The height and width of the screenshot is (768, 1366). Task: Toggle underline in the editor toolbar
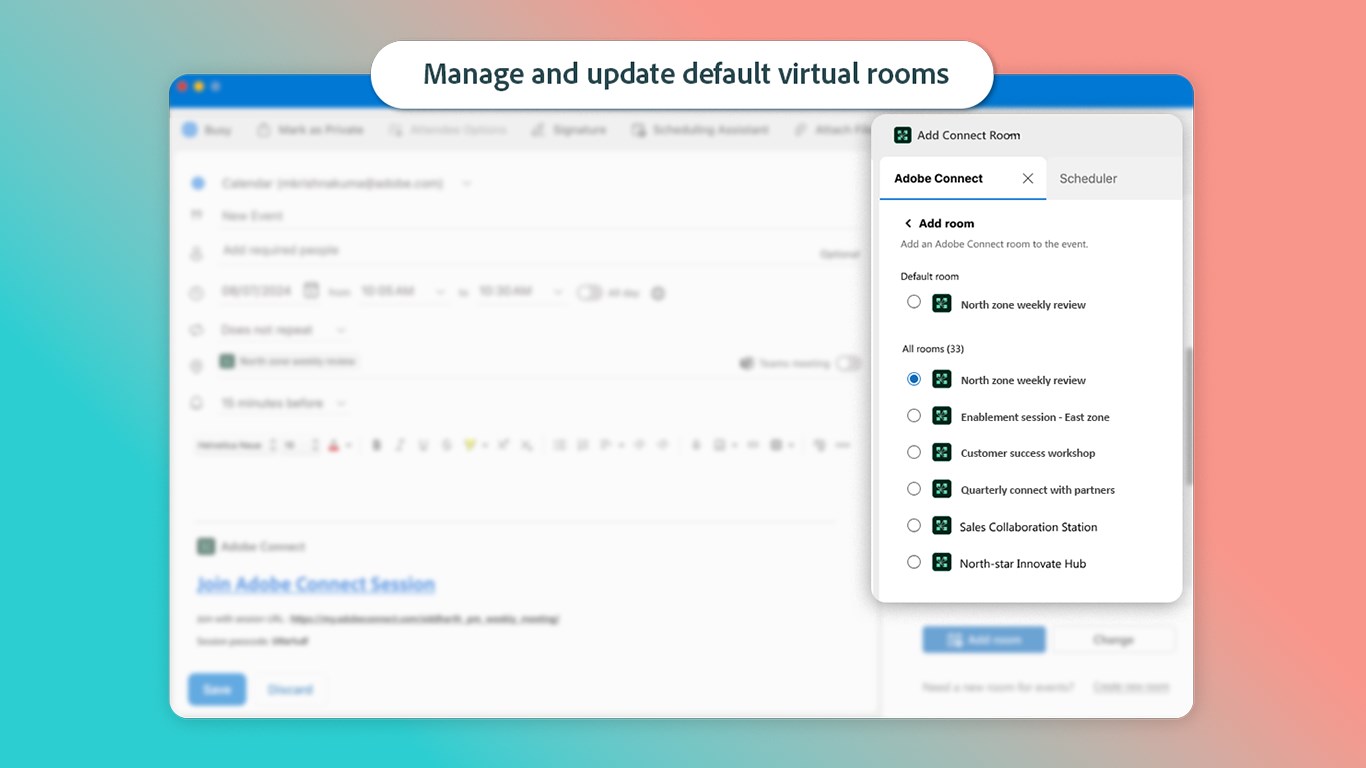click(423, 445)
